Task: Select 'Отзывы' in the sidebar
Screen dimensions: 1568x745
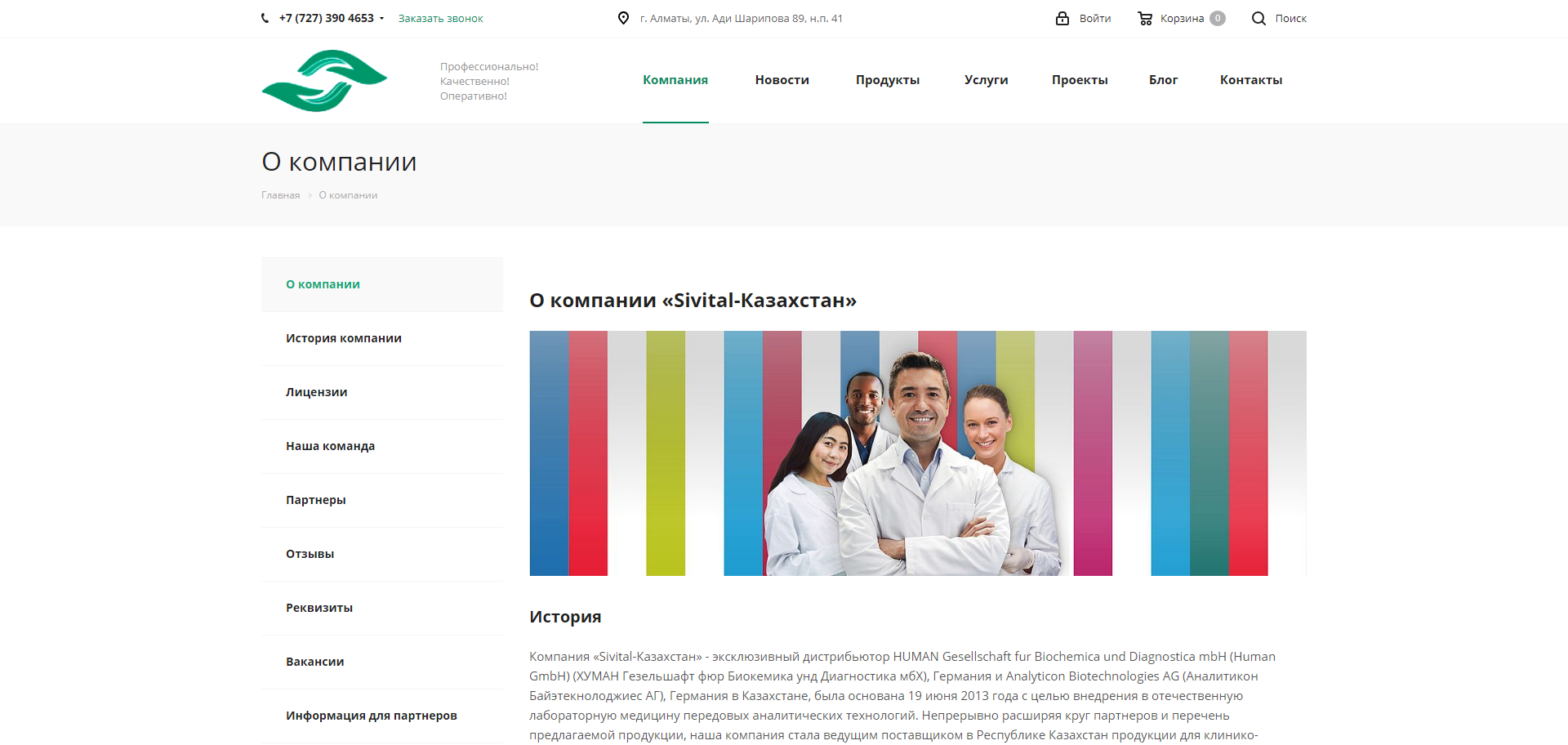Action: point(382,554)
